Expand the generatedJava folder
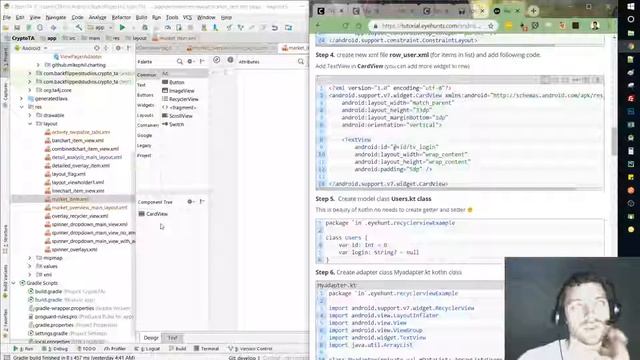Viewport: 640px width, 360px height. click(x=22, y=98)
